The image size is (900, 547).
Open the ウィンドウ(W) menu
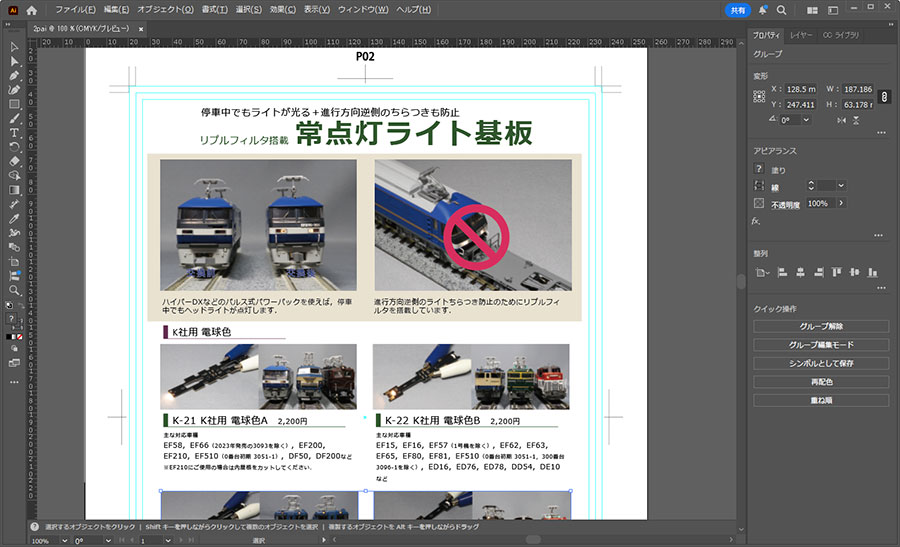click(x=363, y=10)
